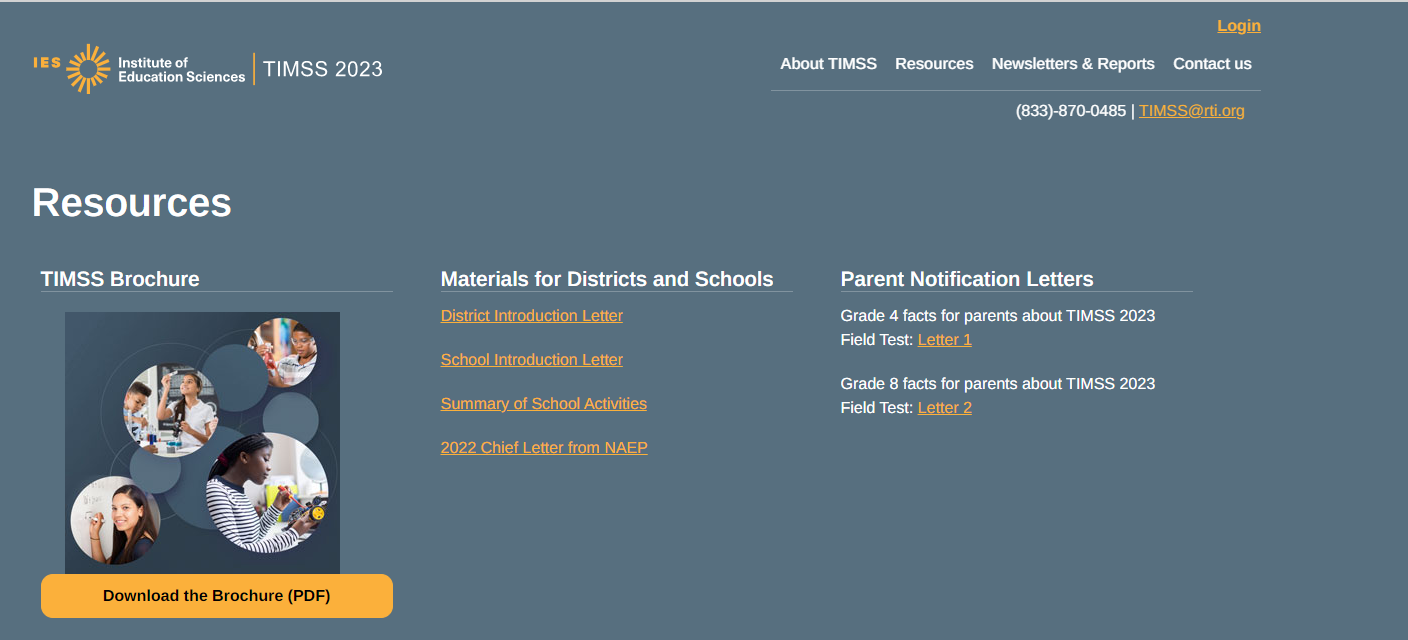Open Grade 8 parent Letter 2

(x=944, y=408)
